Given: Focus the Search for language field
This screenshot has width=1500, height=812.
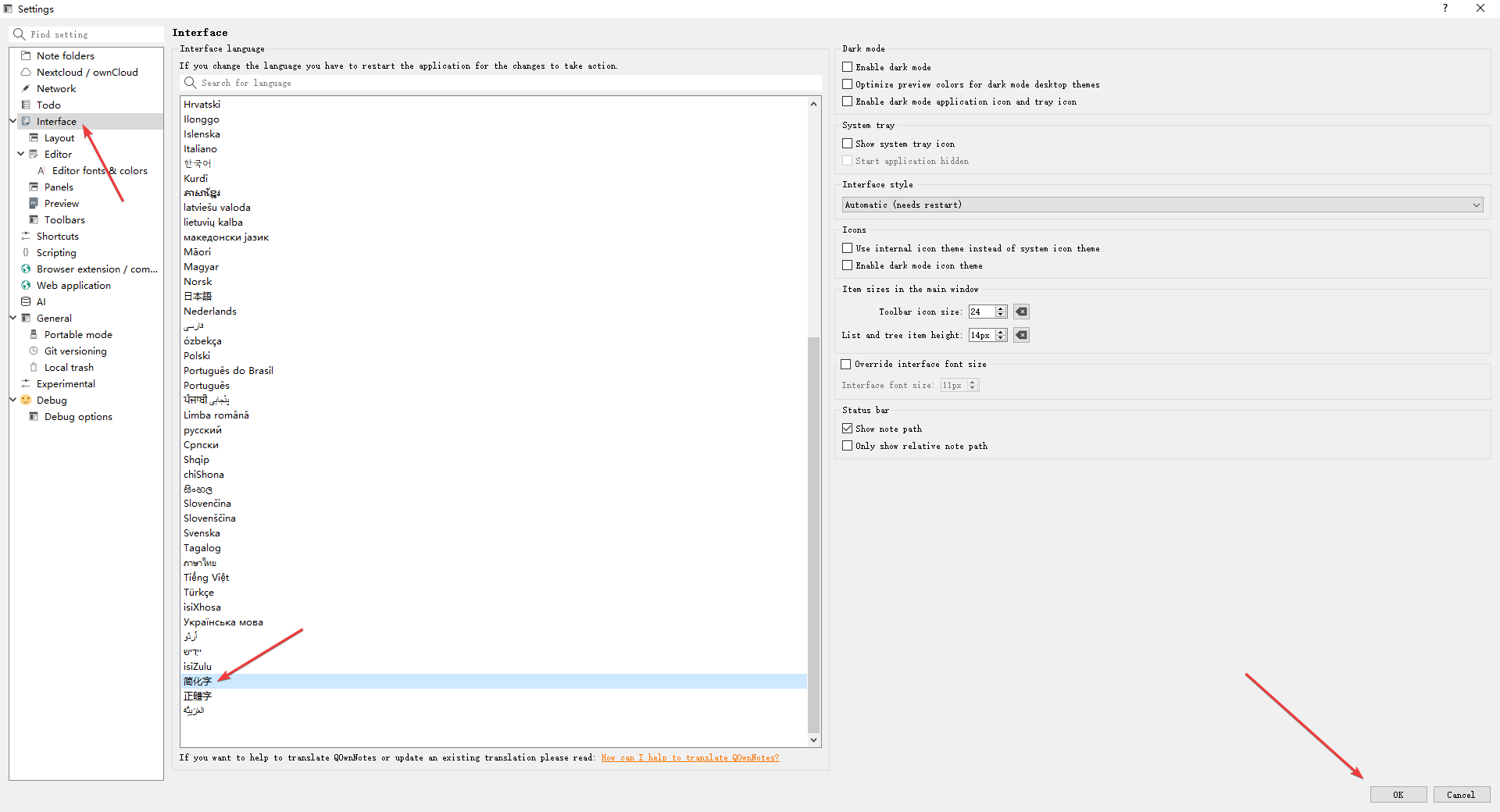Looking at the screenshot, I should pos(502,83).
